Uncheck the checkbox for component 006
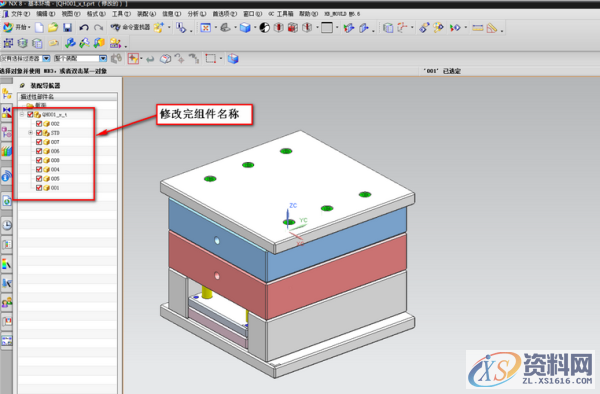600x394 pixels. [x=39, y=151]
